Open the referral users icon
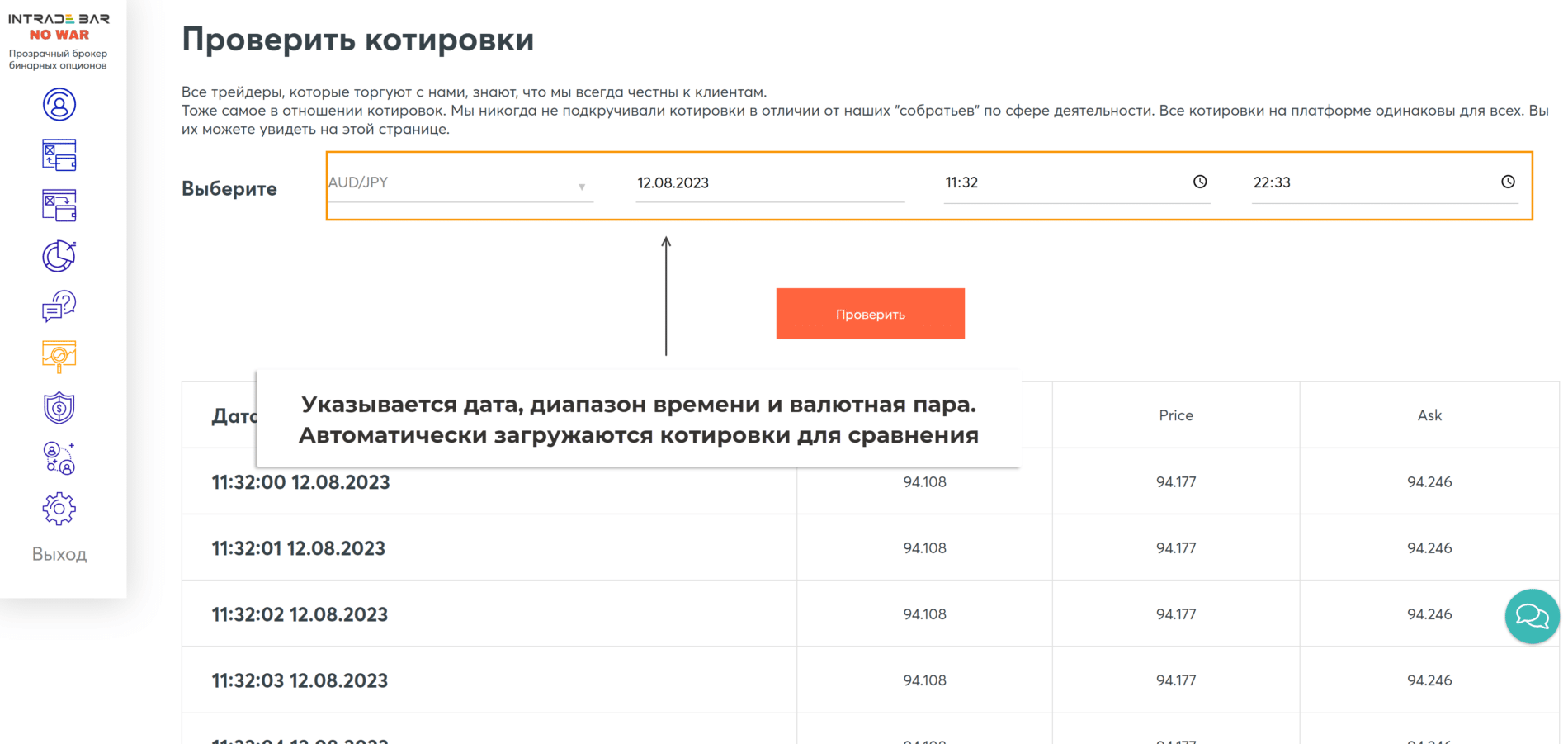 [59, 458]
